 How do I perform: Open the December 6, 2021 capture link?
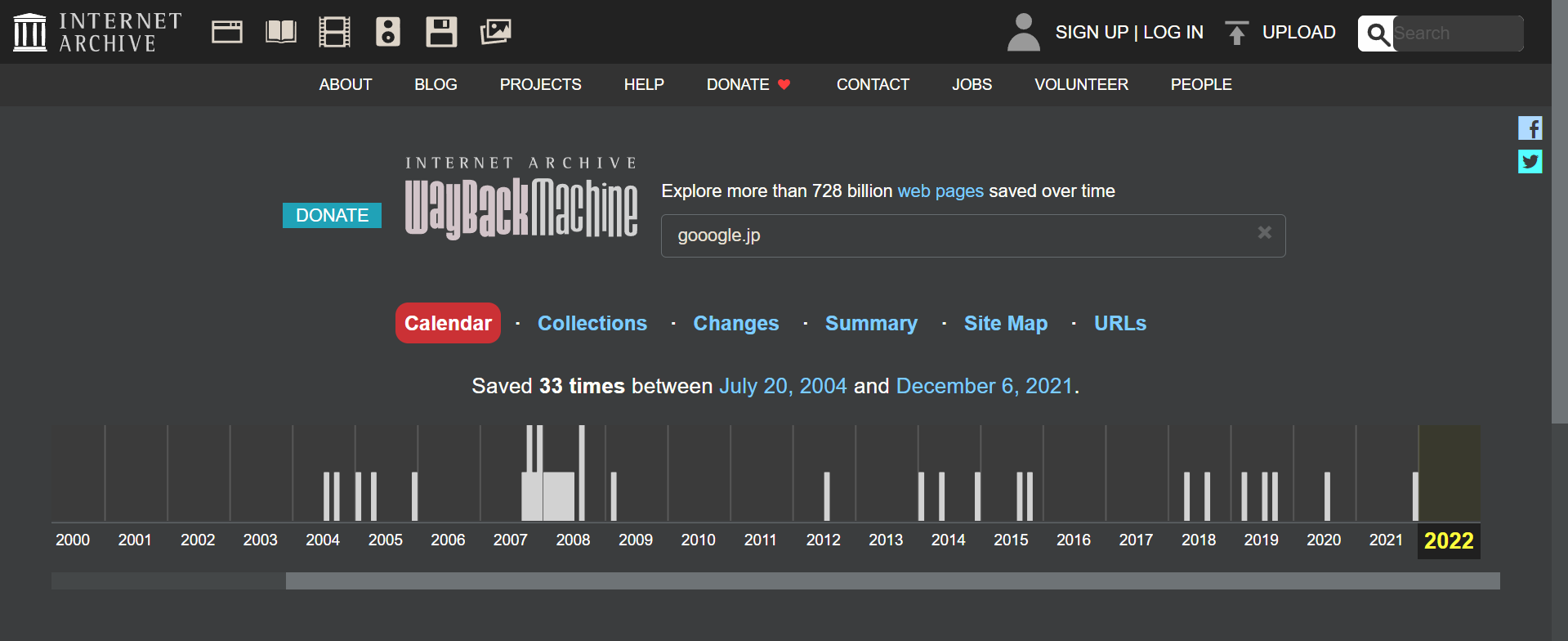pyautogui.click(x=984, y=386)
